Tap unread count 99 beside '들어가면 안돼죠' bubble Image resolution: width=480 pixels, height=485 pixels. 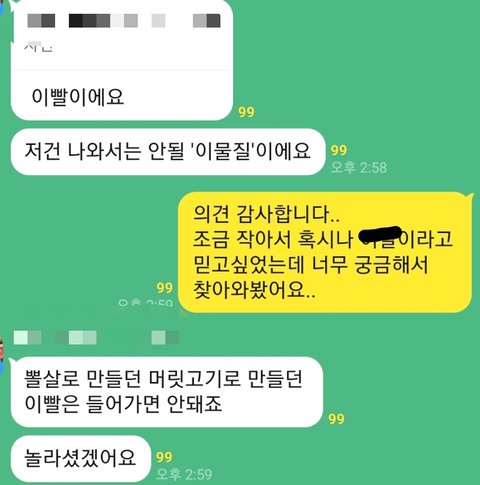point(336,419)
